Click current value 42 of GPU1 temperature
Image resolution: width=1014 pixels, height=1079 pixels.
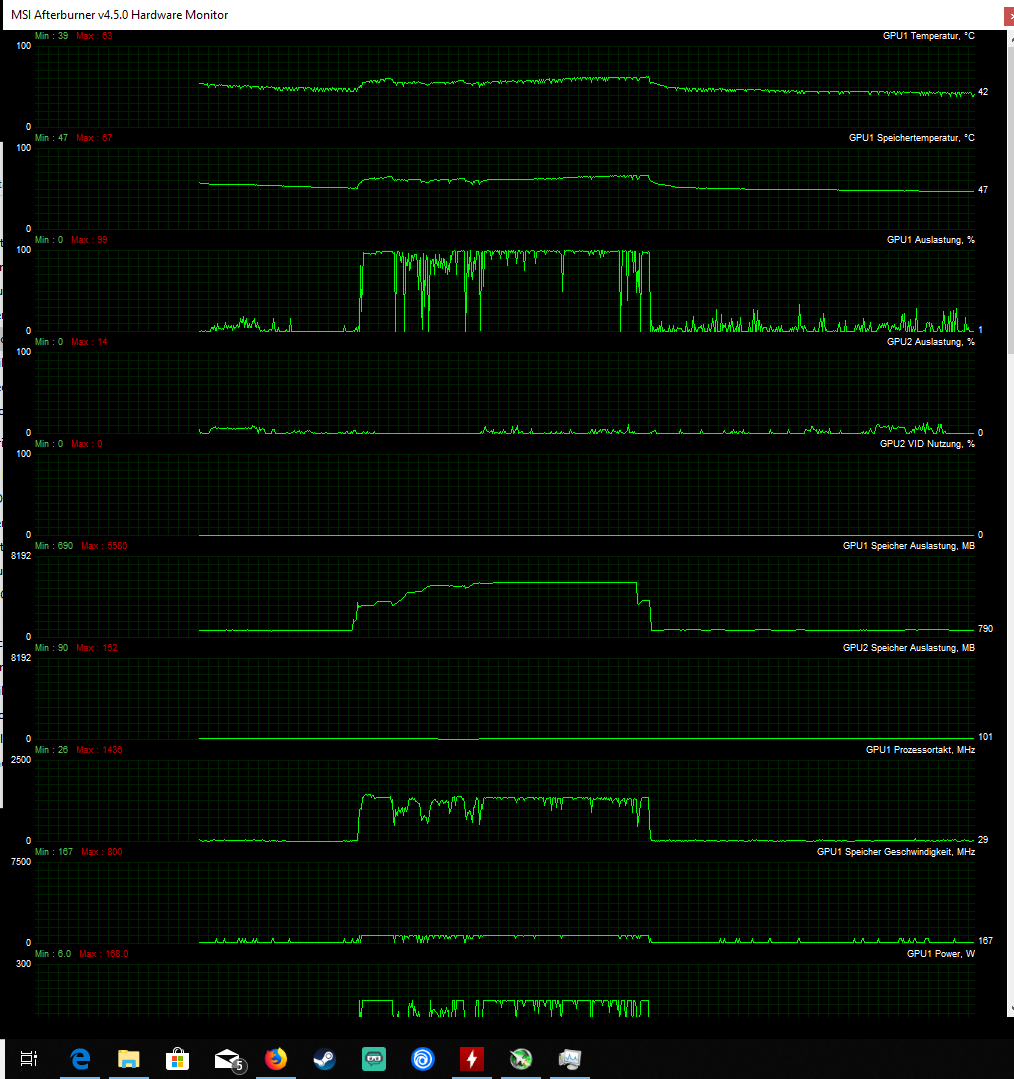pos(983,92)
